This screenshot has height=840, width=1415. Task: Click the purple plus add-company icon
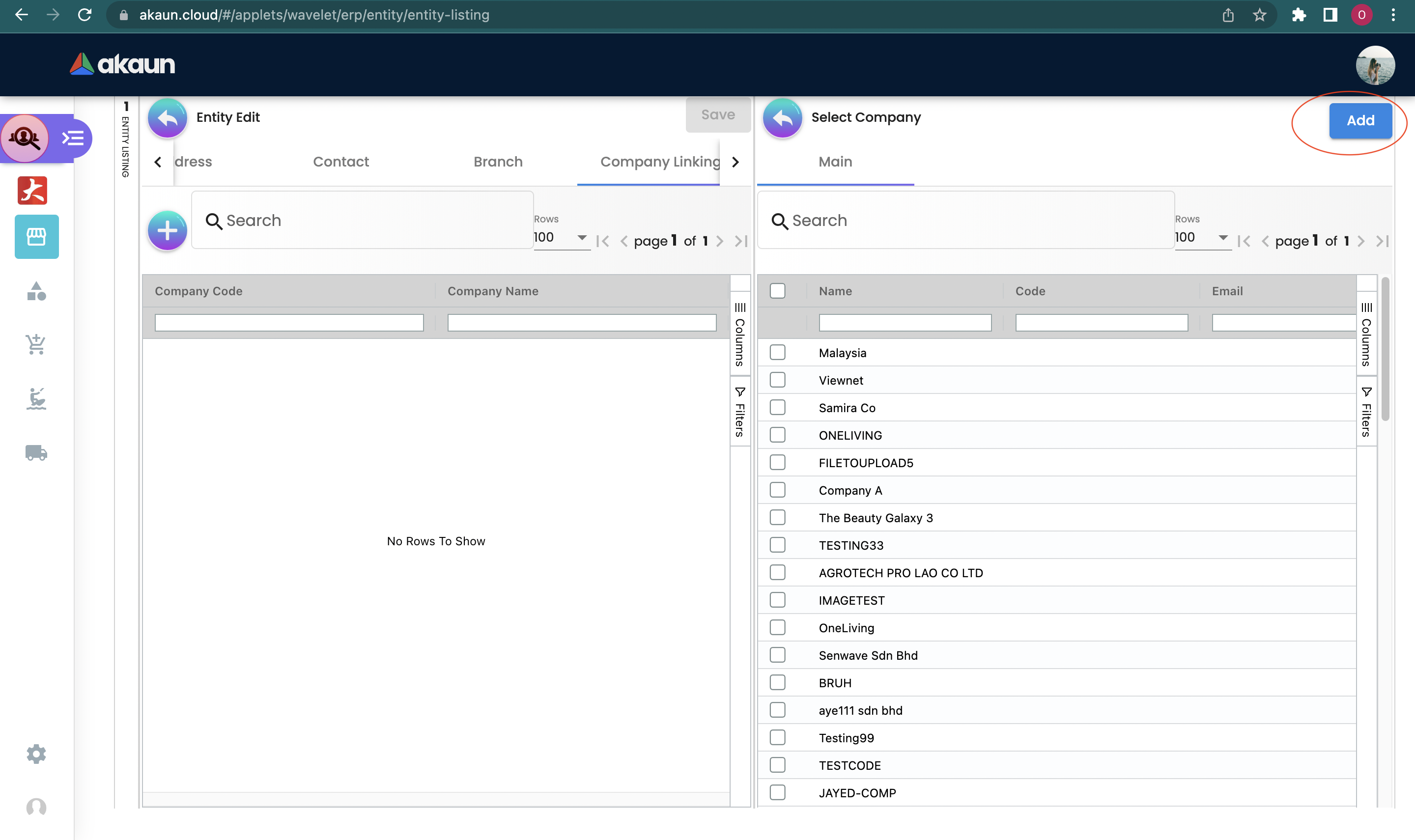168,230
